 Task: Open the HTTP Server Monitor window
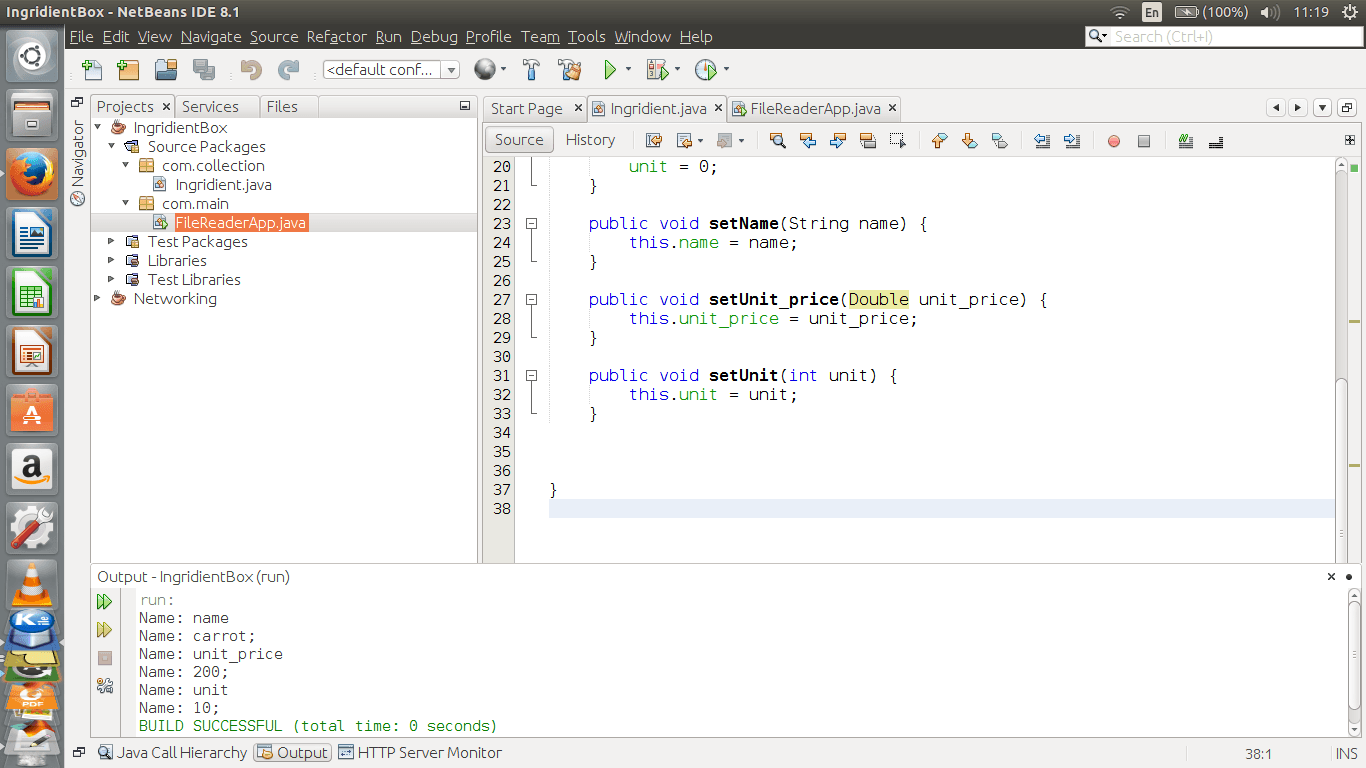pos(420,753)
